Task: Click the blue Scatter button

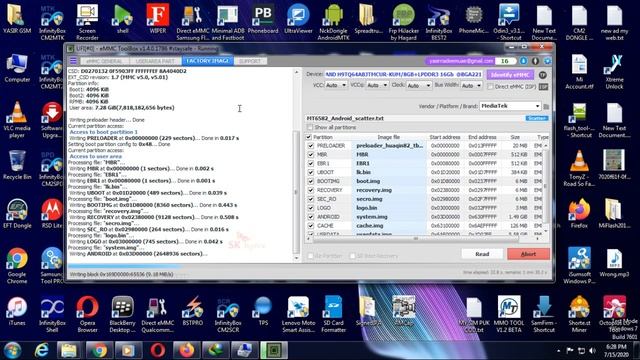Action: click(x=537, y=118)
